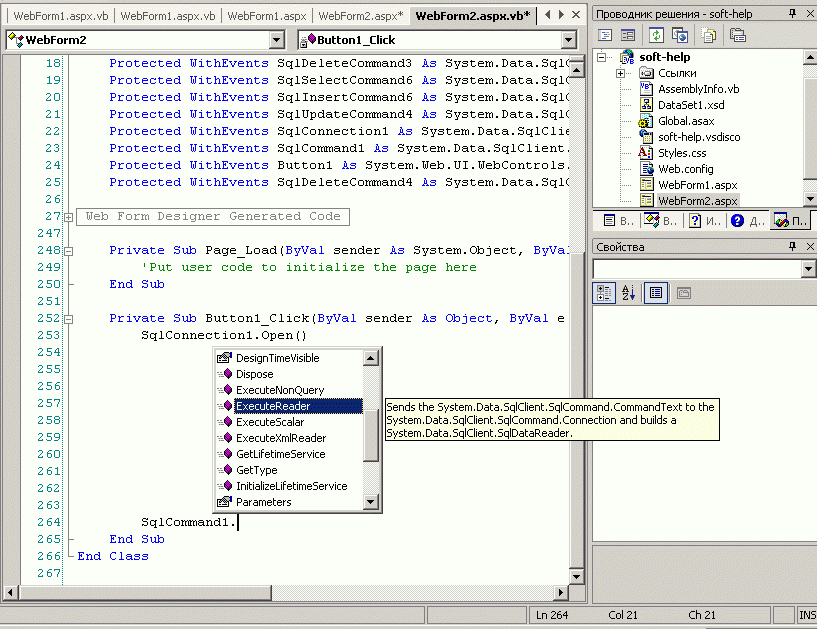
Task: Collapse the soft-help project node
Action: coord(602,57)
